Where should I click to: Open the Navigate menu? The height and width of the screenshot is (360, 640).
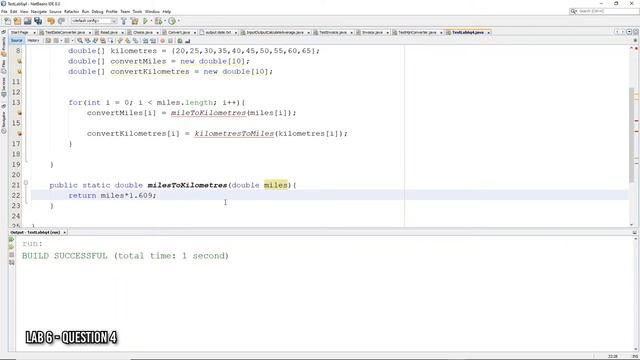(39, 11)
